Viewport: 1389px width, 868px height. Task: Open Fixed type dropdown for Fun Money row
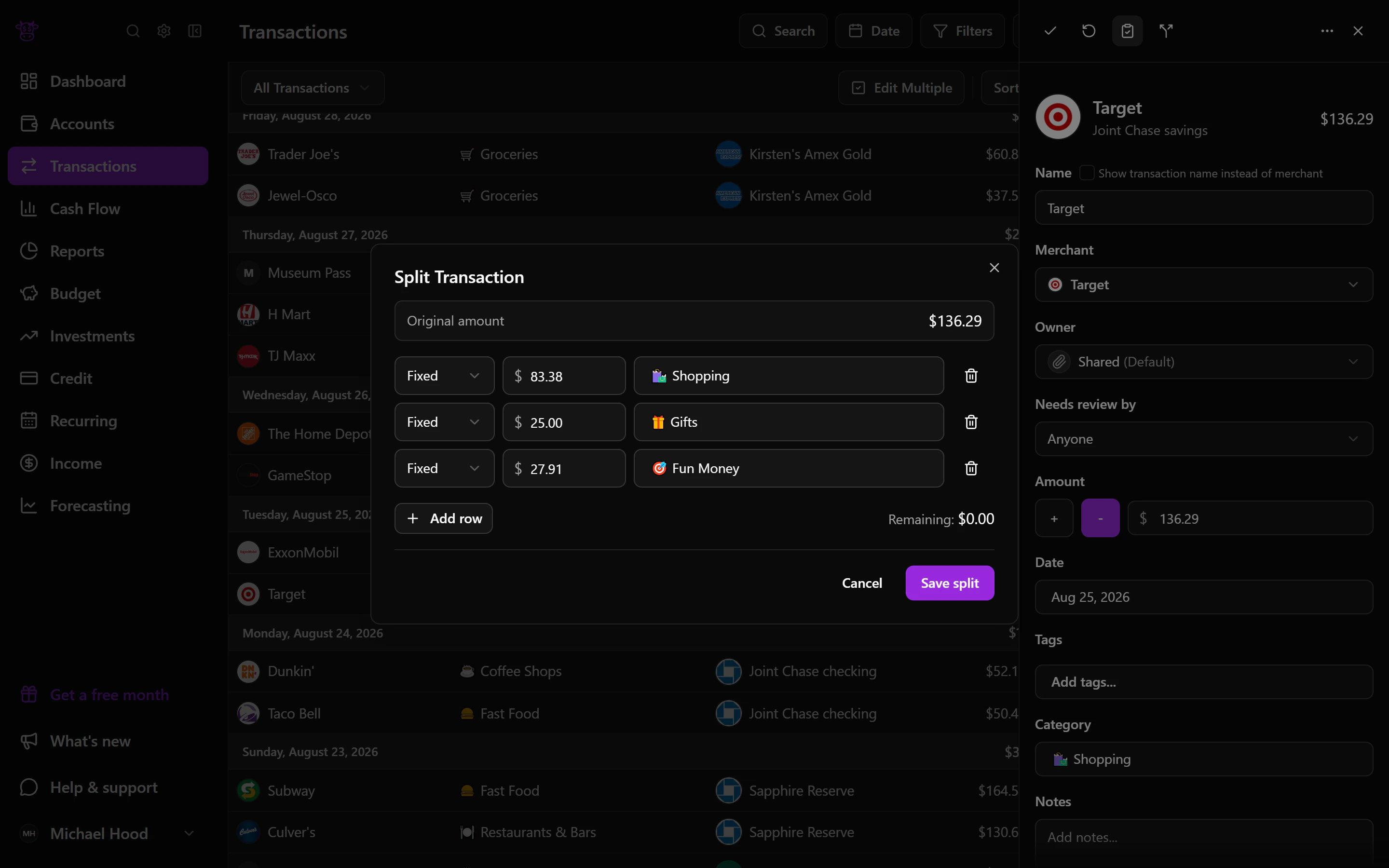click(444, 468)
